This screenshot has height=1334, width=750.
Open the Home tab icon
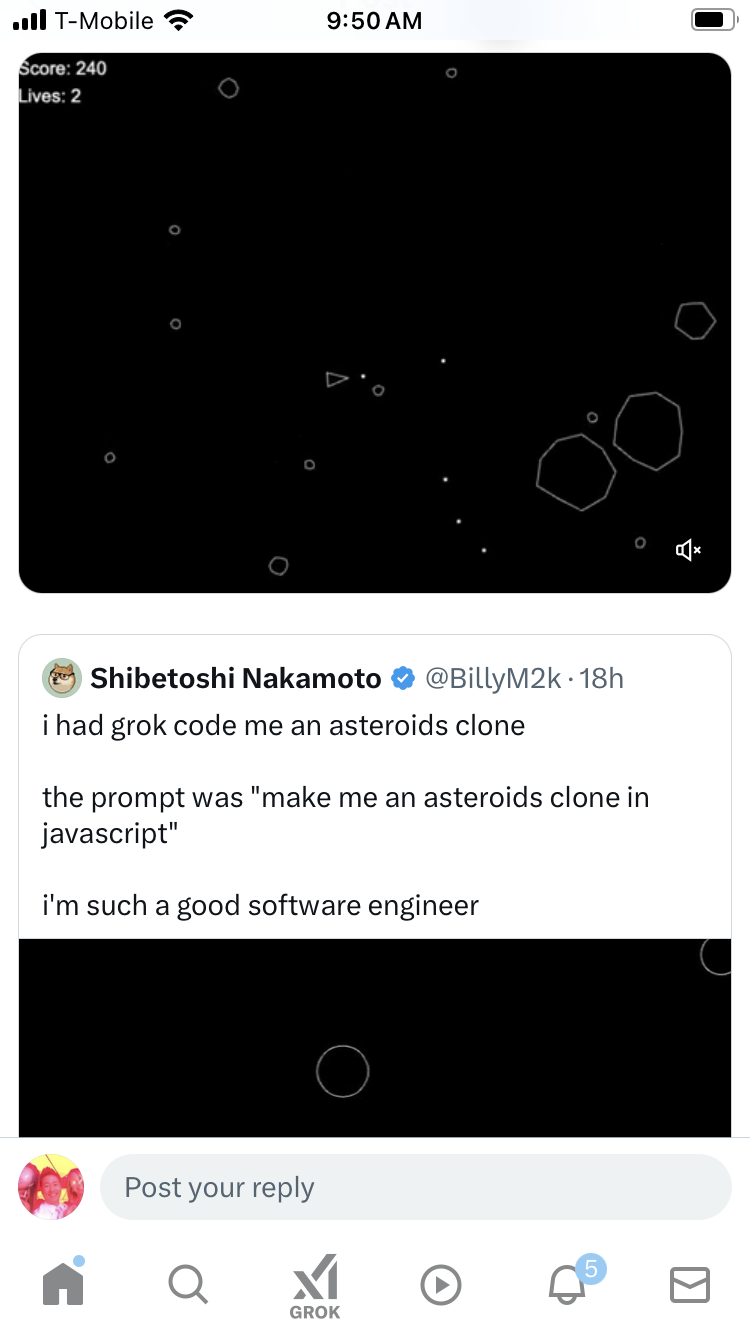(x=63, y=1284)
